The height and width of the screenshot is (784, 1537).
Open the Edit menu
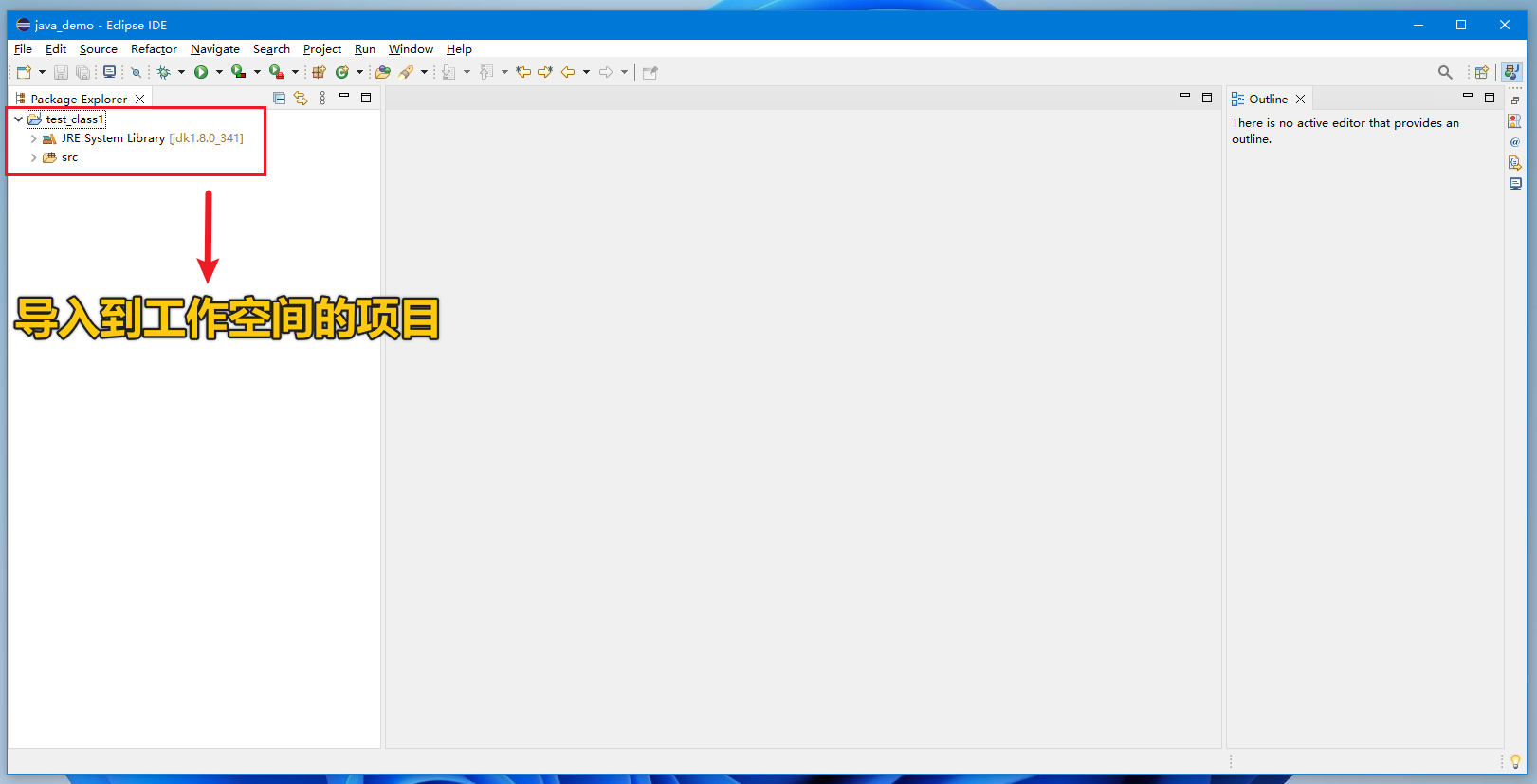click(x=56, y=49)
